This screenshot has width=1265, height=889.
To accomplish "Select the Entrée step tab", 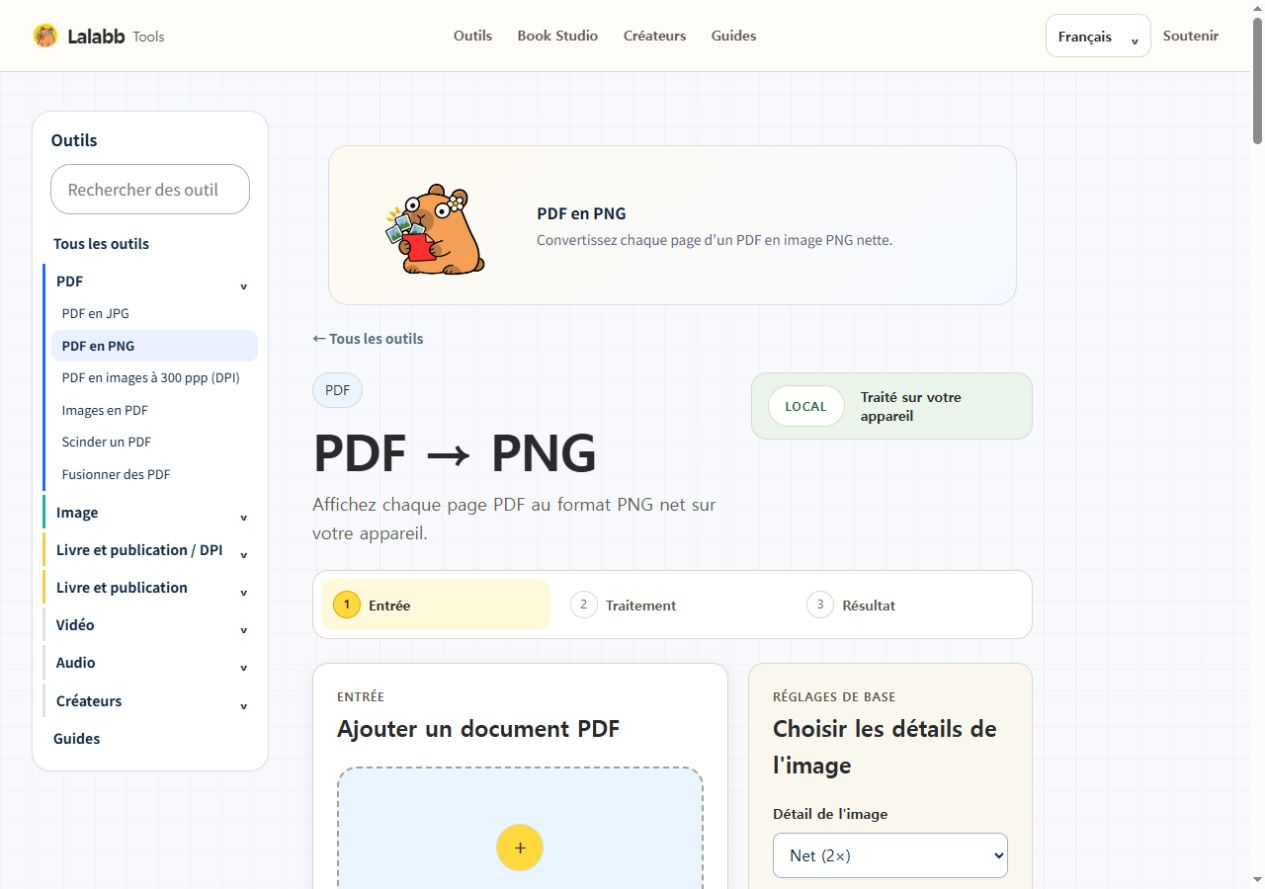I will [x=436, y=605].
